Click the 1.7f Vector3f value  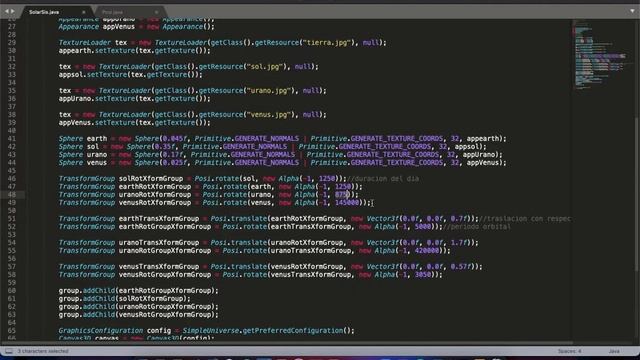tap(459, 242)
